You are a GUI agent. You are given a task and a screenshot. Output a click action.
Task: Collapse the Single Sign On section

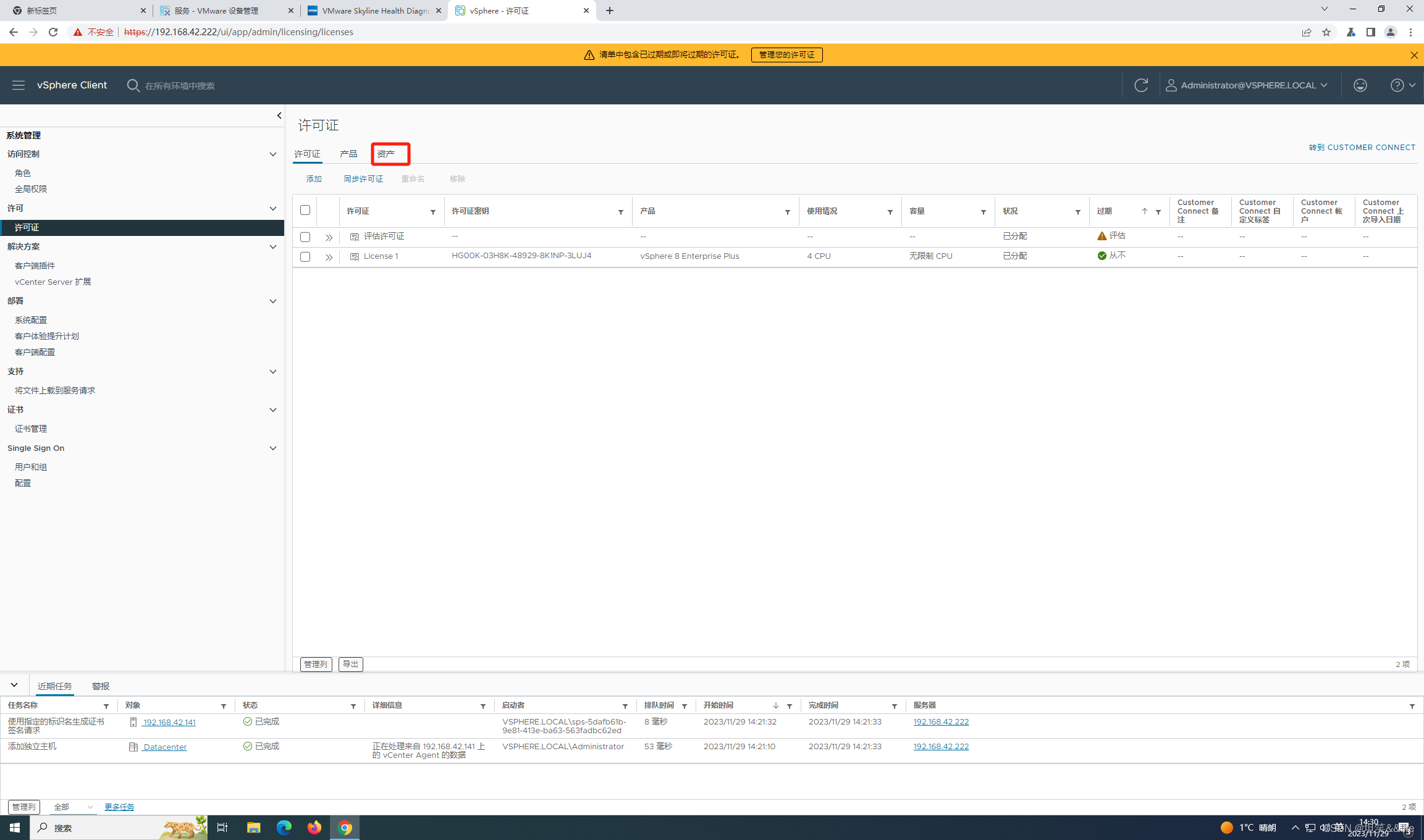point(273,448)
